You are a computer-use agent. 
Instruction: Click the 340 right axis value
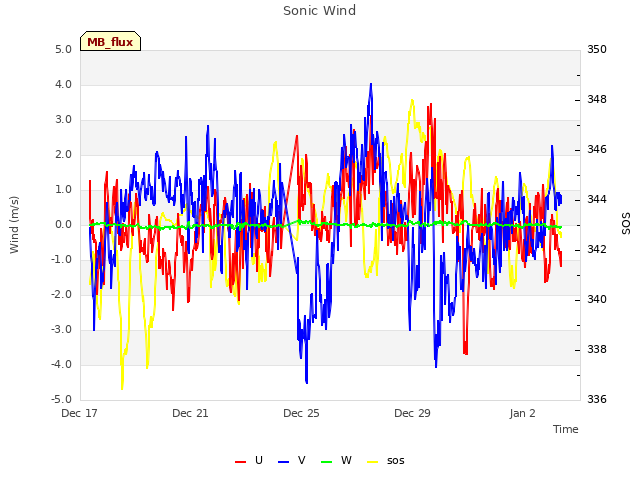[597, 300]
